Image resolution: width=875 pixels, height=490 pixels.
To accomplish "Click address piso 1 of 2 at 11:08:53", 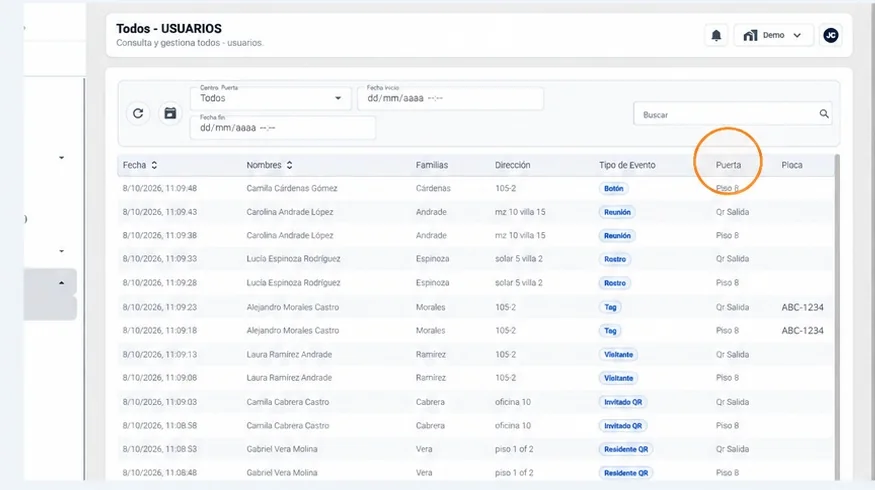I will click(x=514, y=449).
